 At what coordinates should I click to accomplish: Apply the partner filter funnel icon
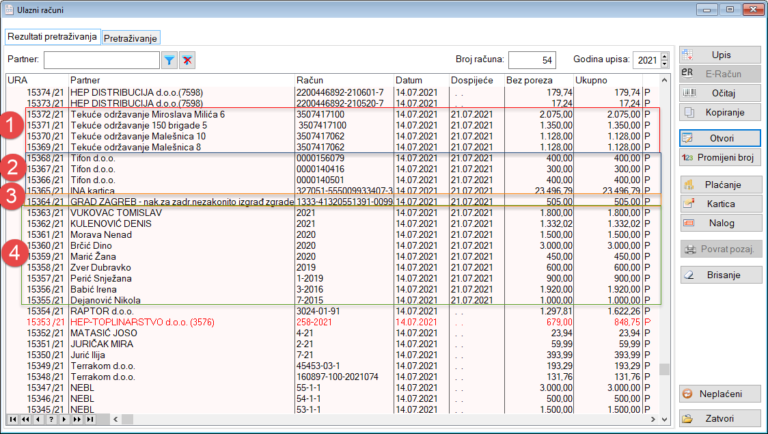click(170, 60)
